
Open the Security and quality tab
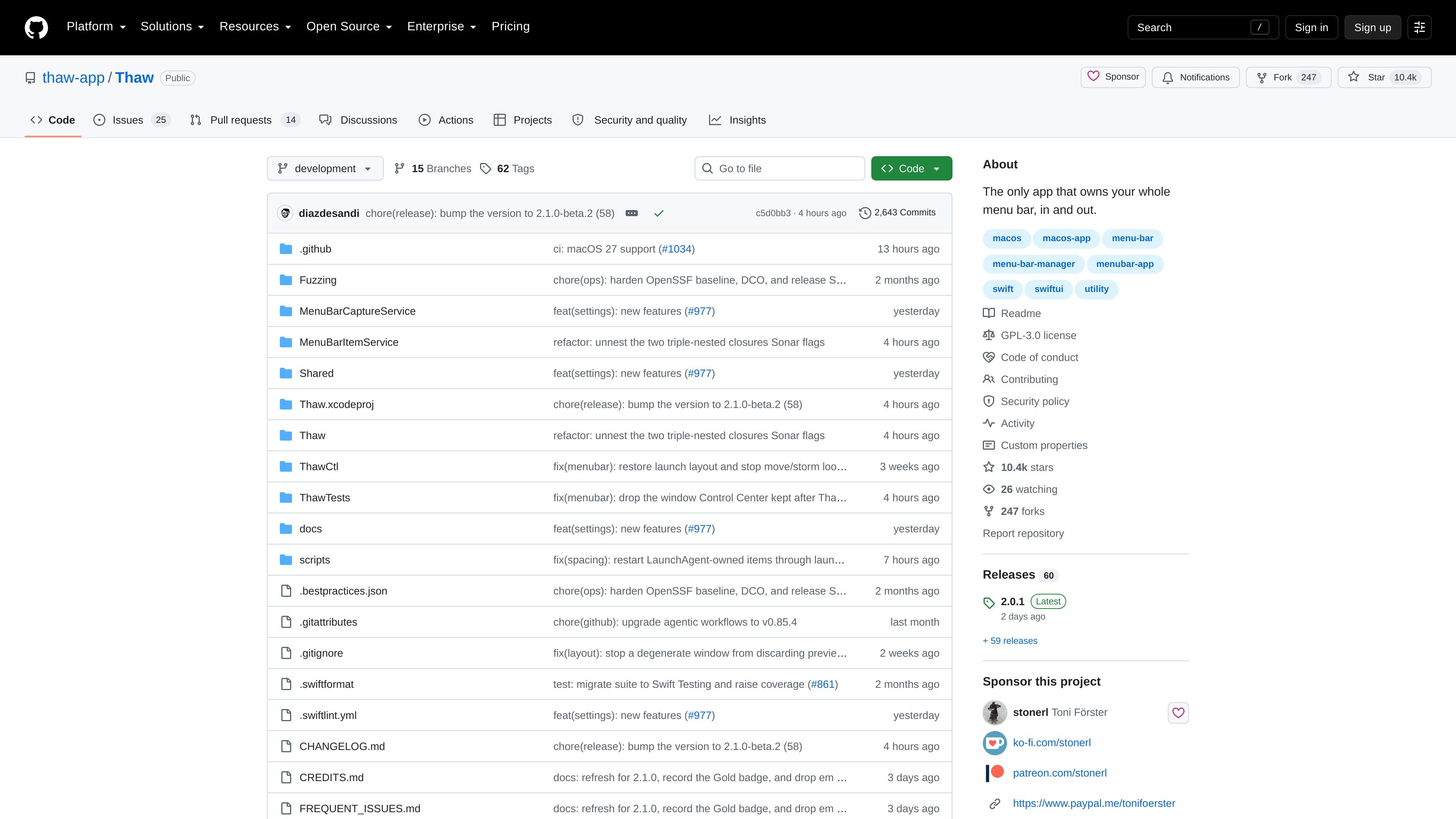point(630,120)
